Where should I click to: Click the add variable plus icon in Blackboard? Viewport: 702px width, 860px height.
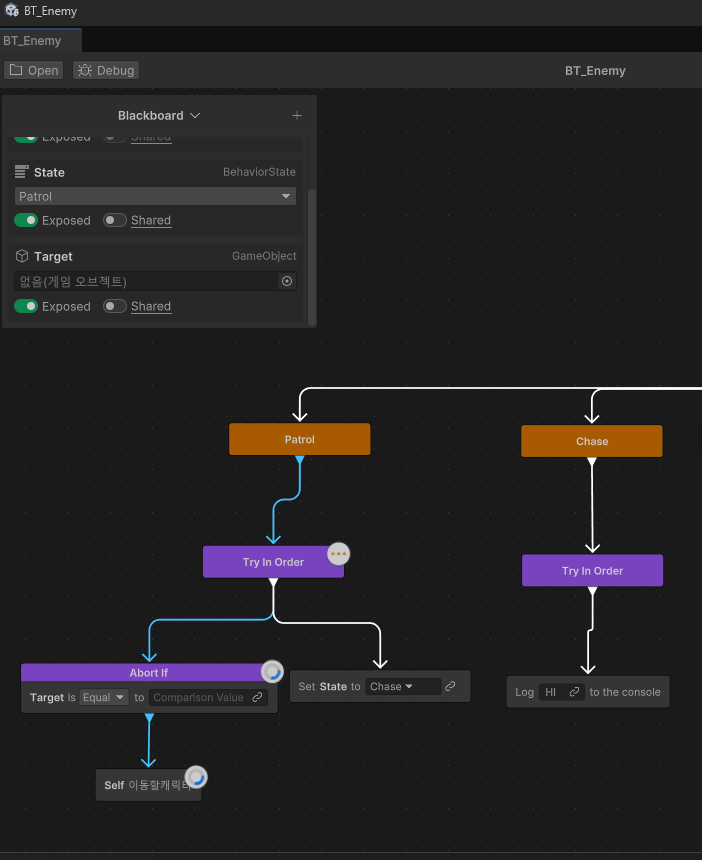[296, 116]
